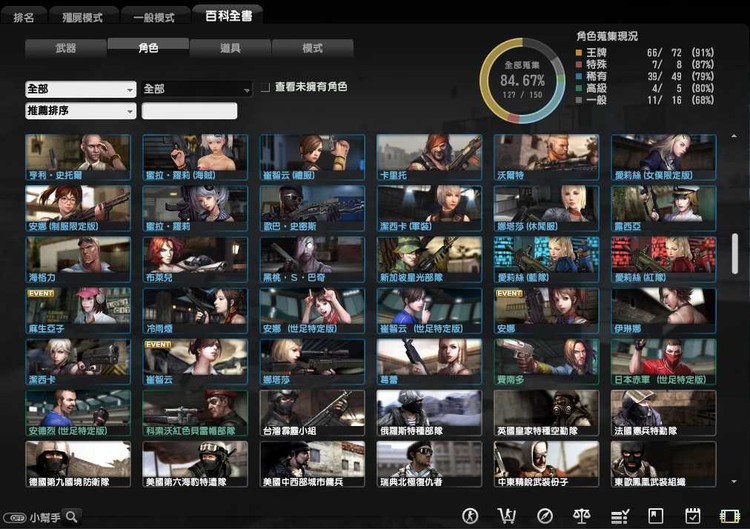This screenshot has height=529, width=750.
Task: Select the 歐巴·史密斯 character card
Action: point(312,208)
